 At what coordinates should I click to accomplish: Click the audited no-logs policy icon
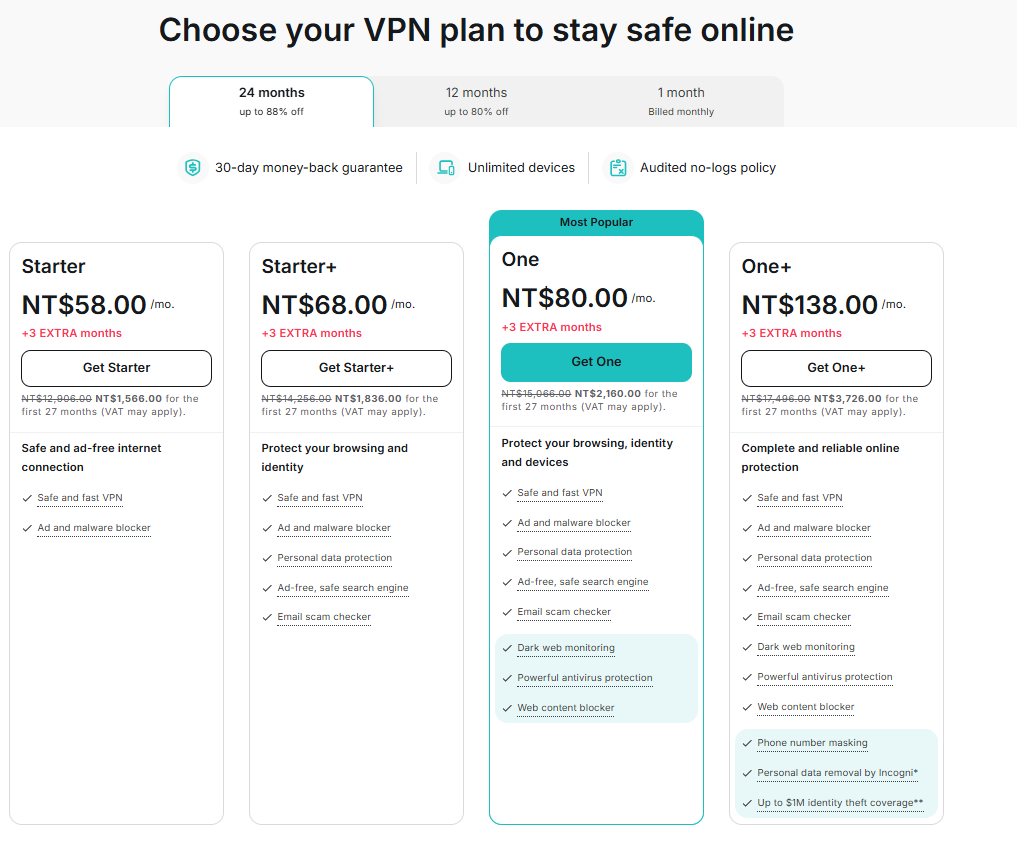[x=618, y=168]
